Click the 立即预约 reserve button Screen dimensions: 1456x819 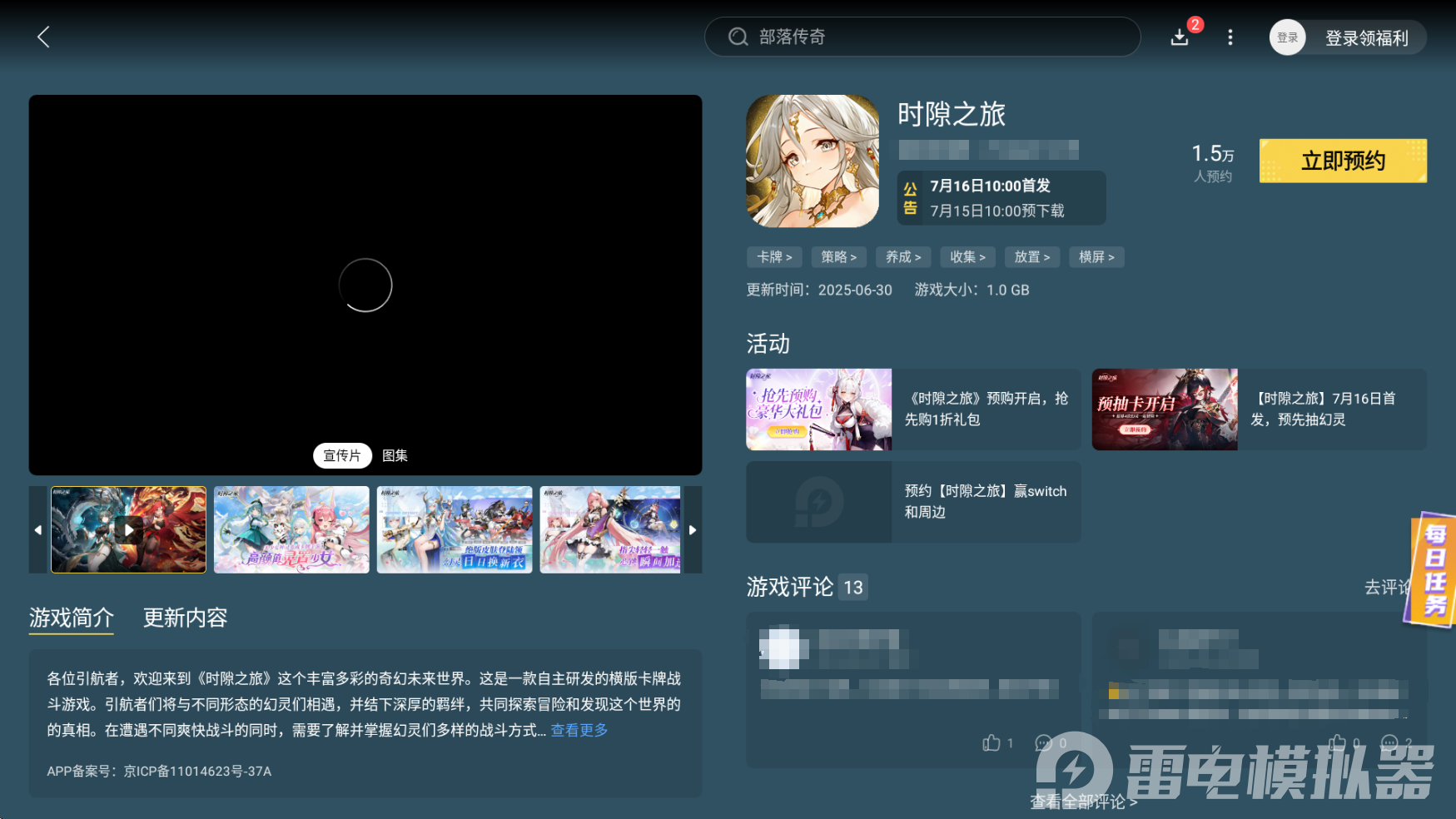1343,161
